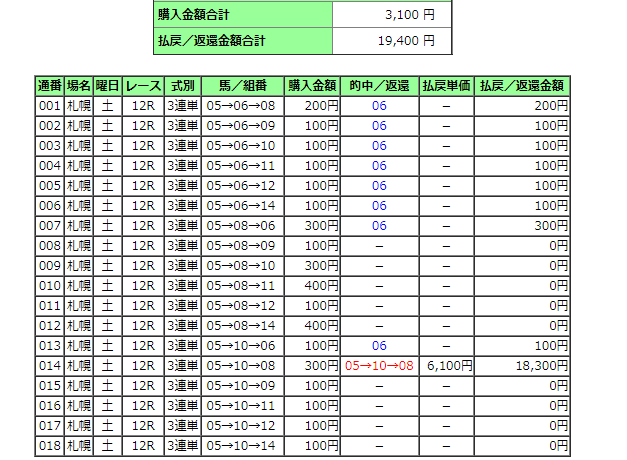This screenshot has height=460, width=627.
Task: Click the 06 link in row 004
Action: pos(379,165)
